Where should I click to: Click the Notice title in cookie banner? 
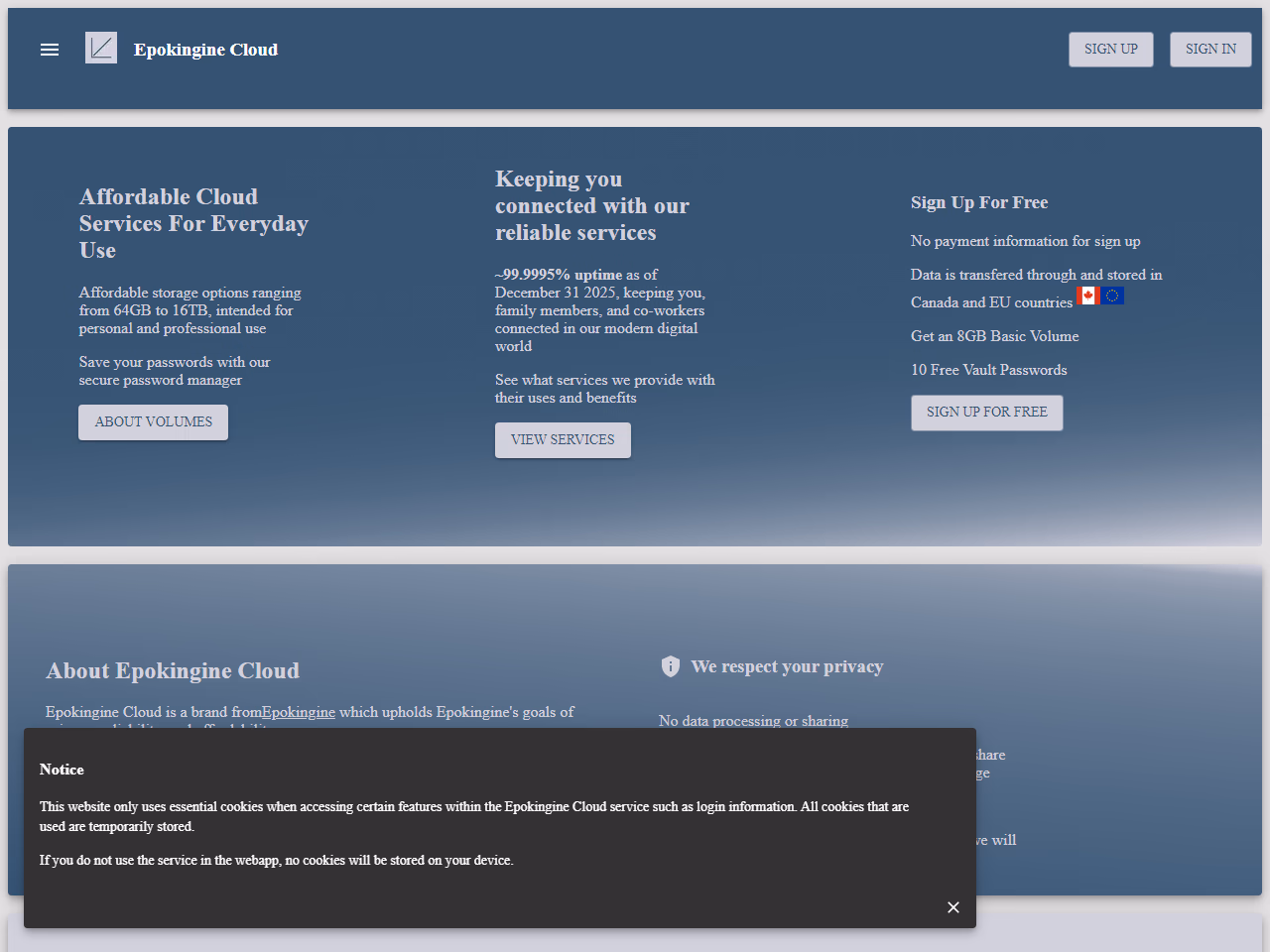pyautogui.click(x=62, y=770)
